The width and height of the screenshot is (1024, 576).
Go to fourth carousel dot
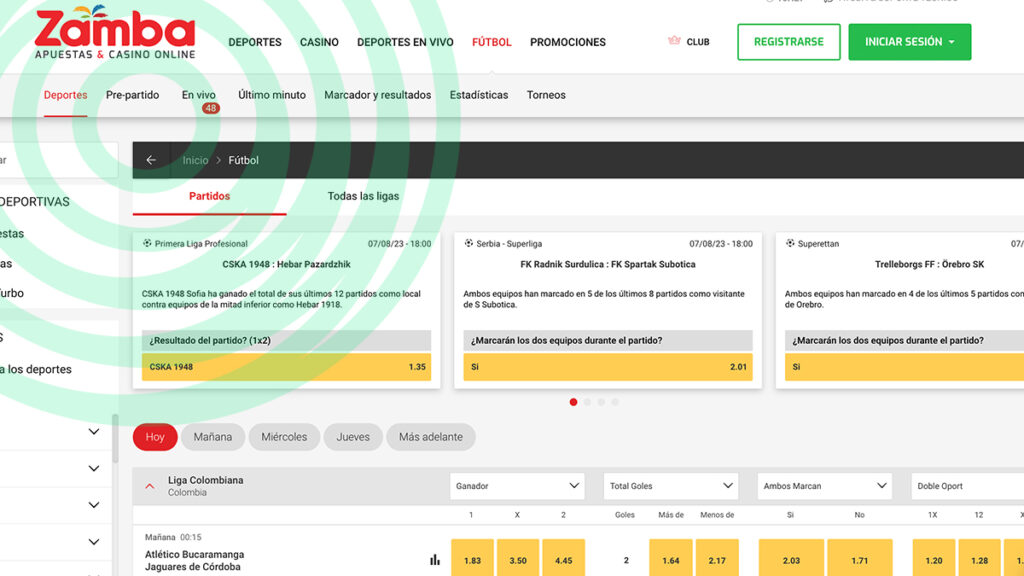615,402
